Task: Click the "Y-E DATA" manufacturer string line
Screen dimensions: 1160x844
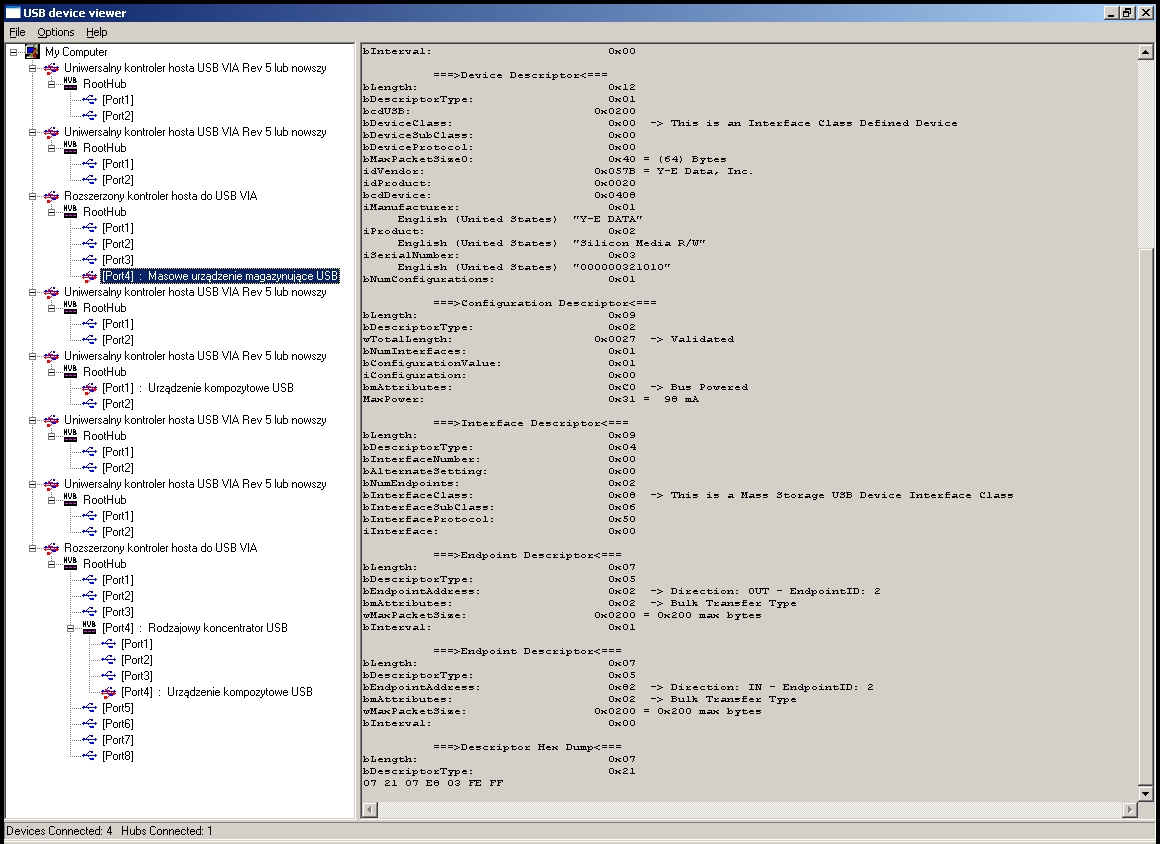Action: [519, 219]
